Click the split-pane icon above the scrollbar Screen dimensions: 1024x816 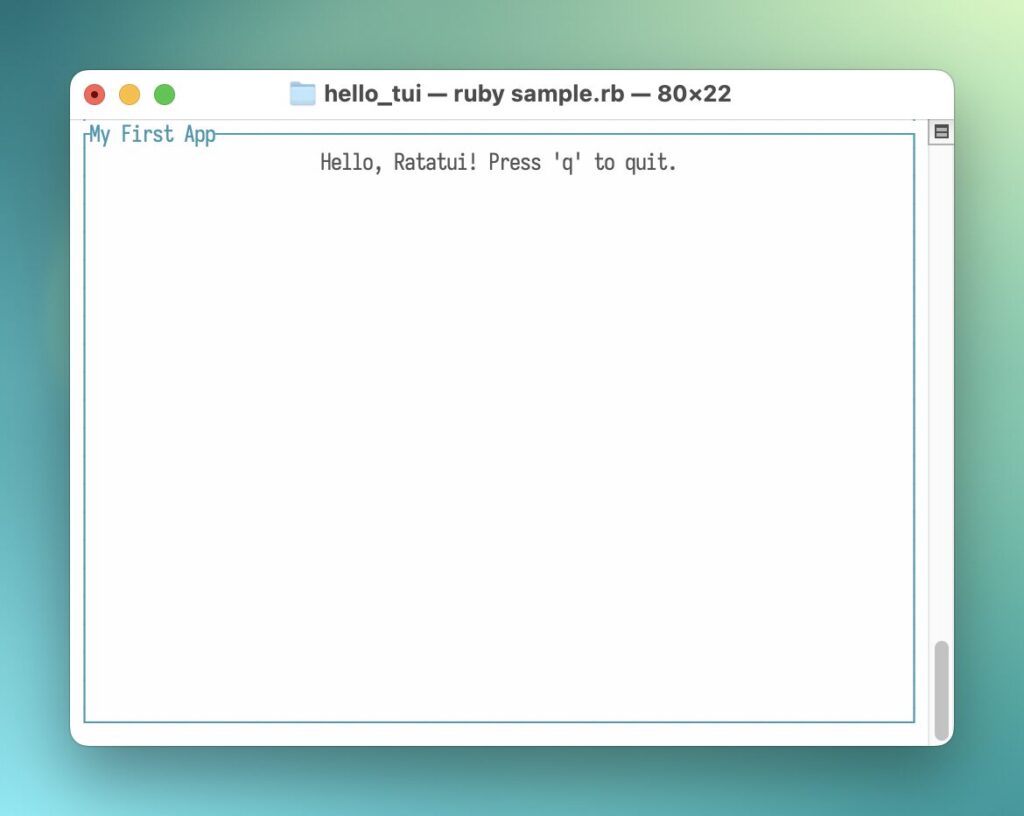pyautogui.click(x=941, y=131)
